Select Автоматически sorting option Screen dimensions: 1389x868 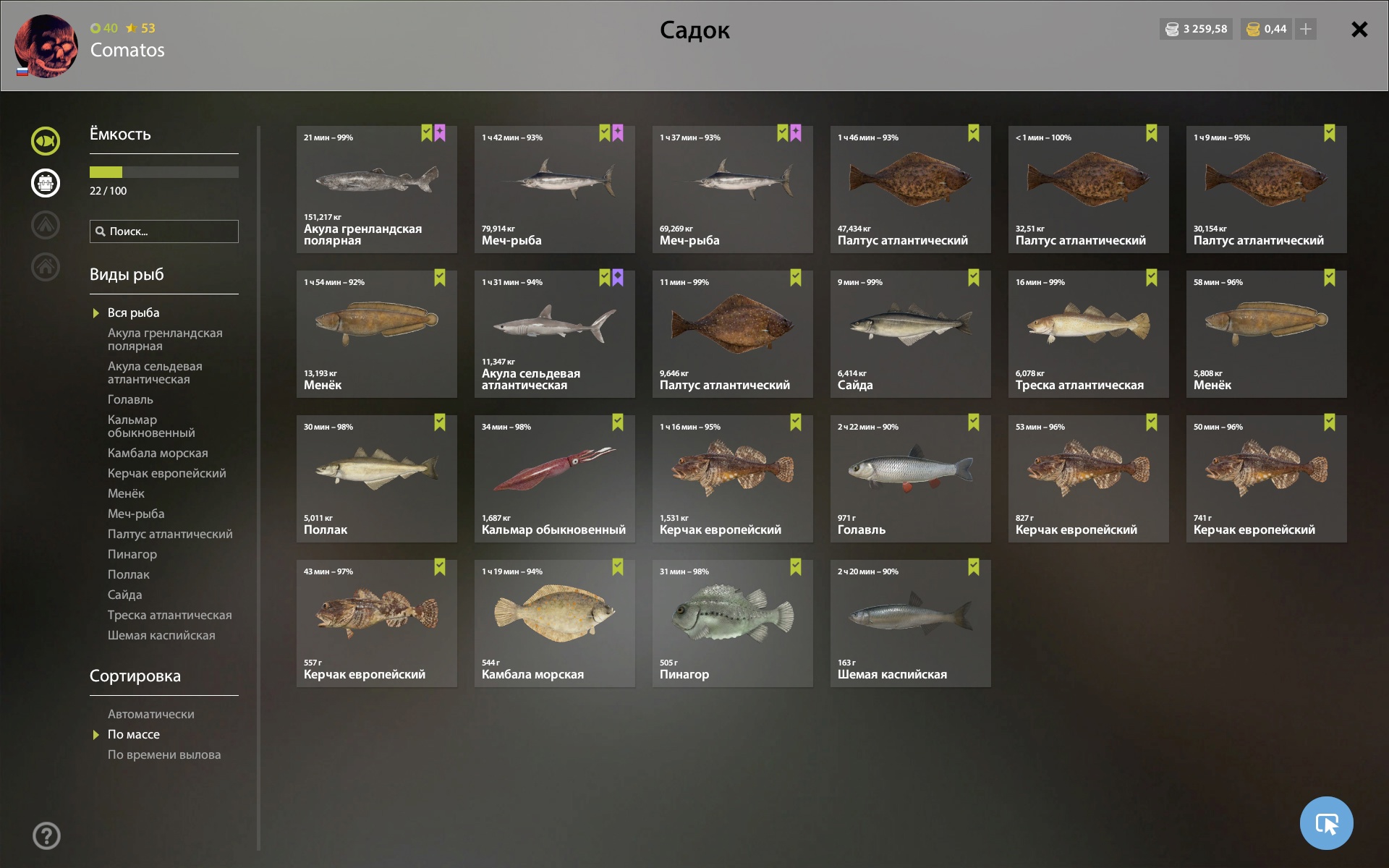[150, 714]
